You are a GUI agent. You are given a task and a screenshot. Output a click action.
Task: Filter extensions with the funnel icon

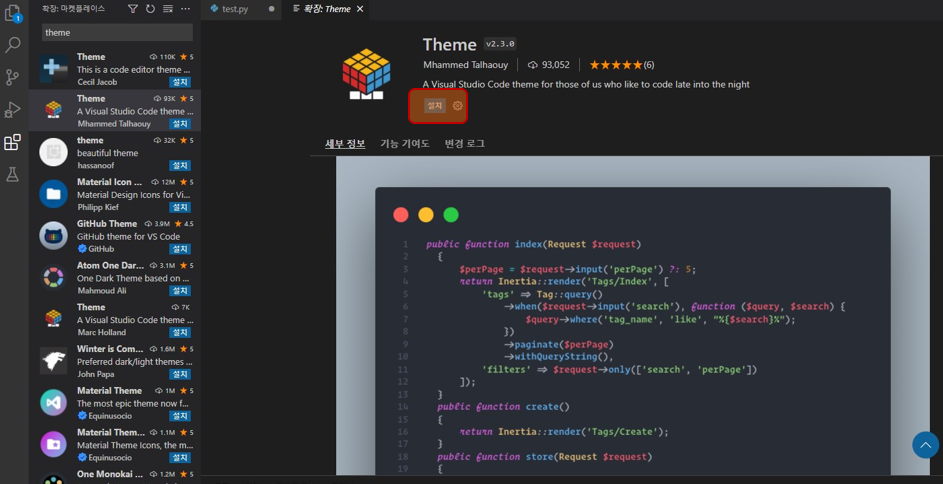tap(133, 8)
